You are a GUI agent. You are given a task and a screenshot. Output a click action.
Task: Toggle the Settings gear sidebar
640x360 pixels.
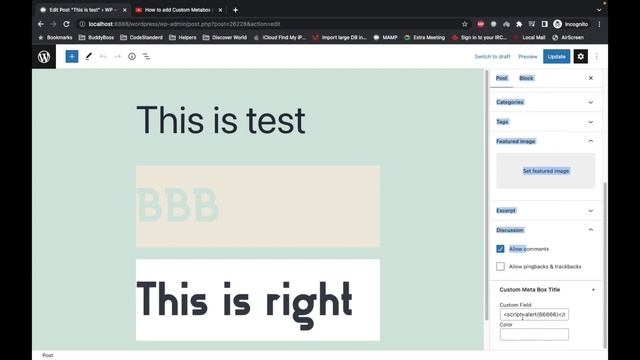[x=580, y=56]
